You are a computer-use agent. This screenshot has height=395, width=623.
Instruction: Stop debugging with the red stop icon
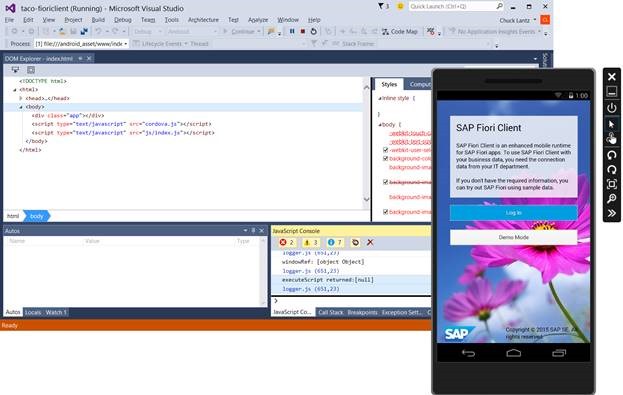pyautogui.click(x=303, y=31)
